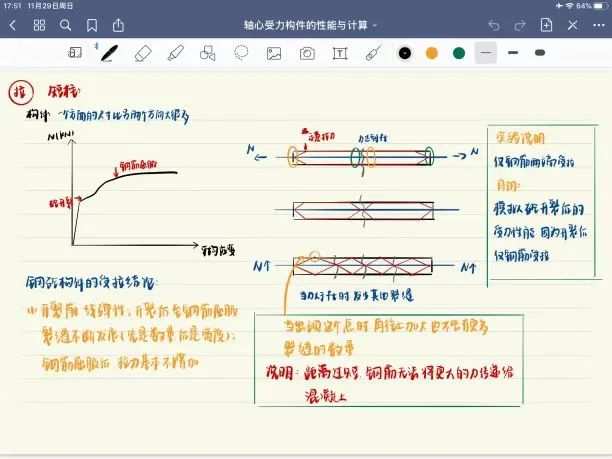The image size is (612, 459).
Task: Select the thinnest stroke width
Action: point(486,53)
